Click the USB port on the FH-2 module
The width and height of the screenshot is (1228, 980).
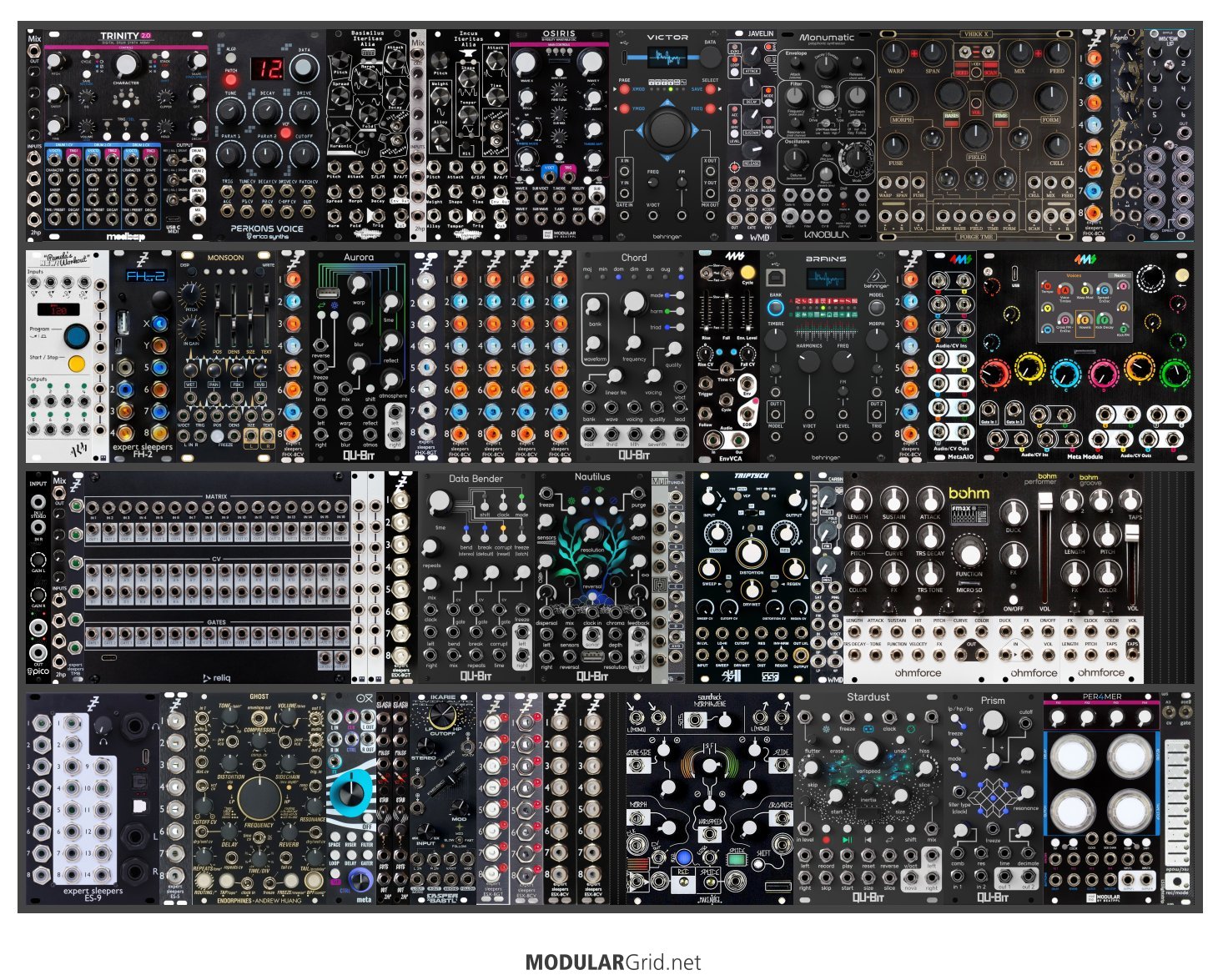tap(123, 322)
